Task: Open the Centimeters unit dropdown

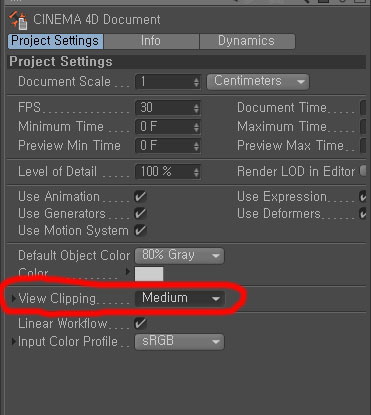Action: pos(258,82)
